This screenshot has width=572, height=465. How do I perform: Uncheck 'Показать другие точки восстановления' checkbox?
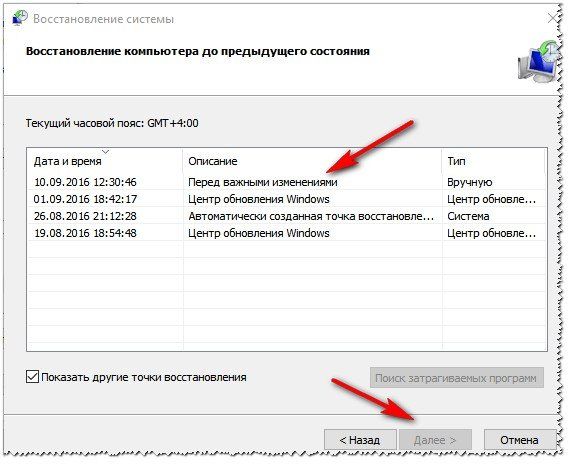[x=32, y=376]
